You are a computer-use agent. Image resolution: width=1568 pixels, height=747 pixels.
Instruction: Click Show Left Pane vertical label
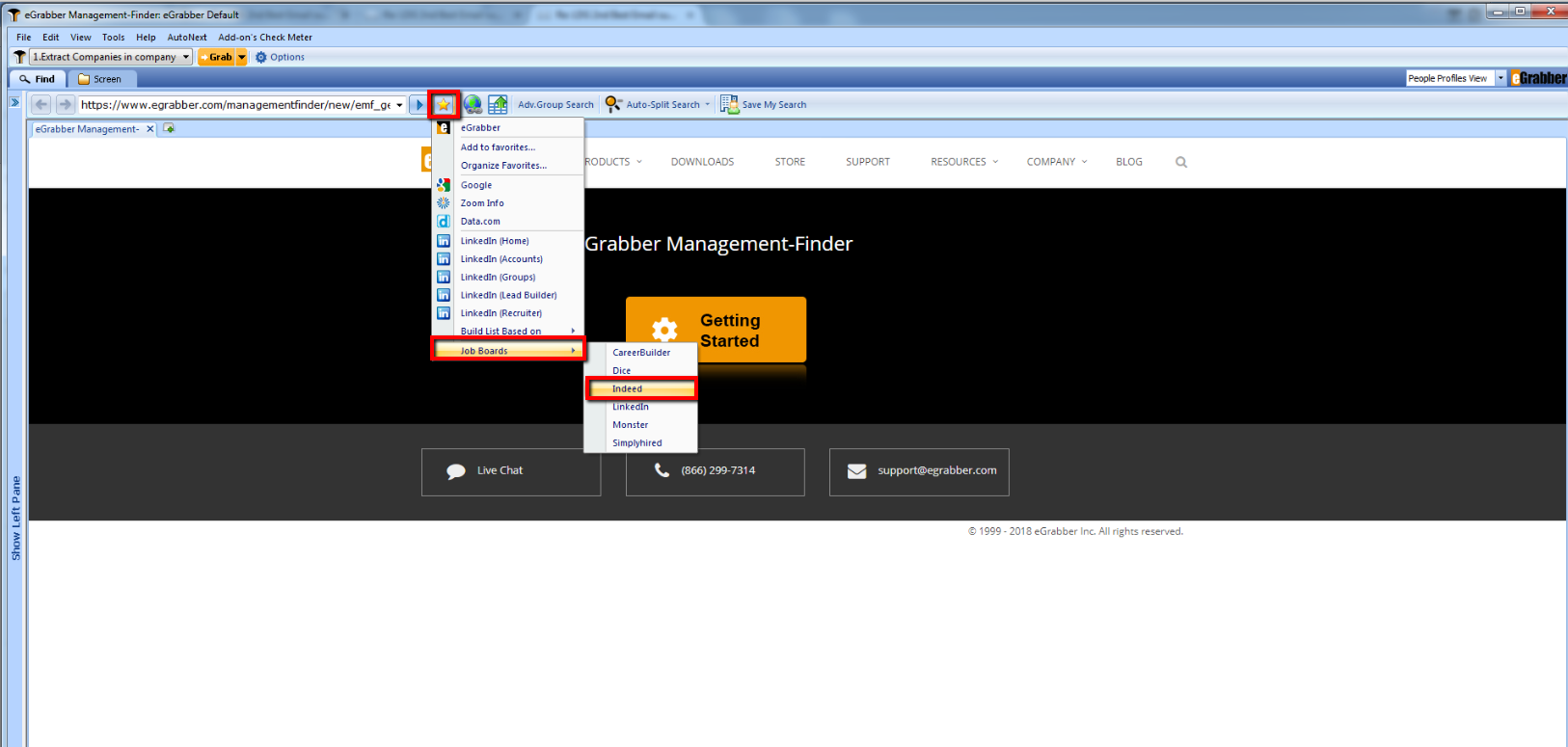pos(15,518)
